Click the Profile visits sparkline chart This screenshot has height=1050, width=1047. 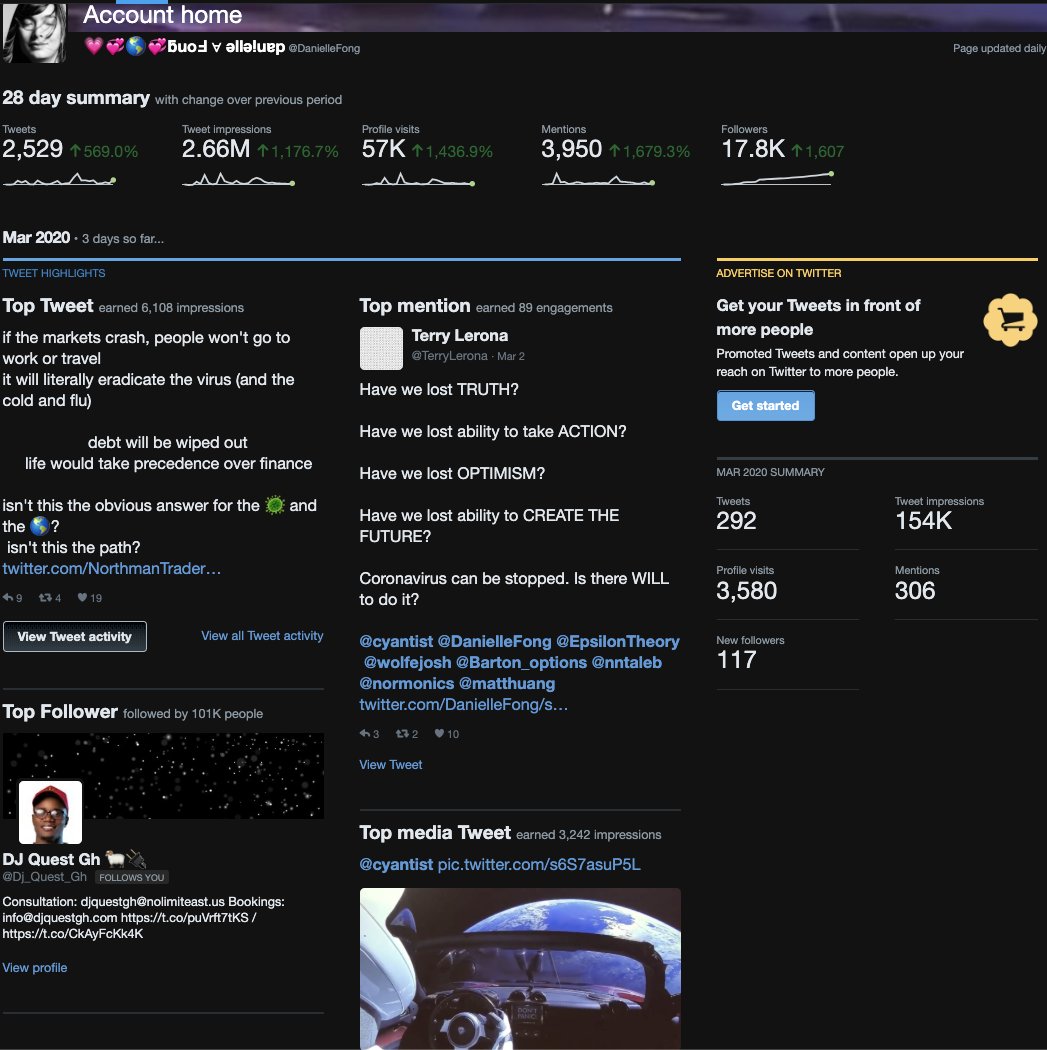click(418, 179)
